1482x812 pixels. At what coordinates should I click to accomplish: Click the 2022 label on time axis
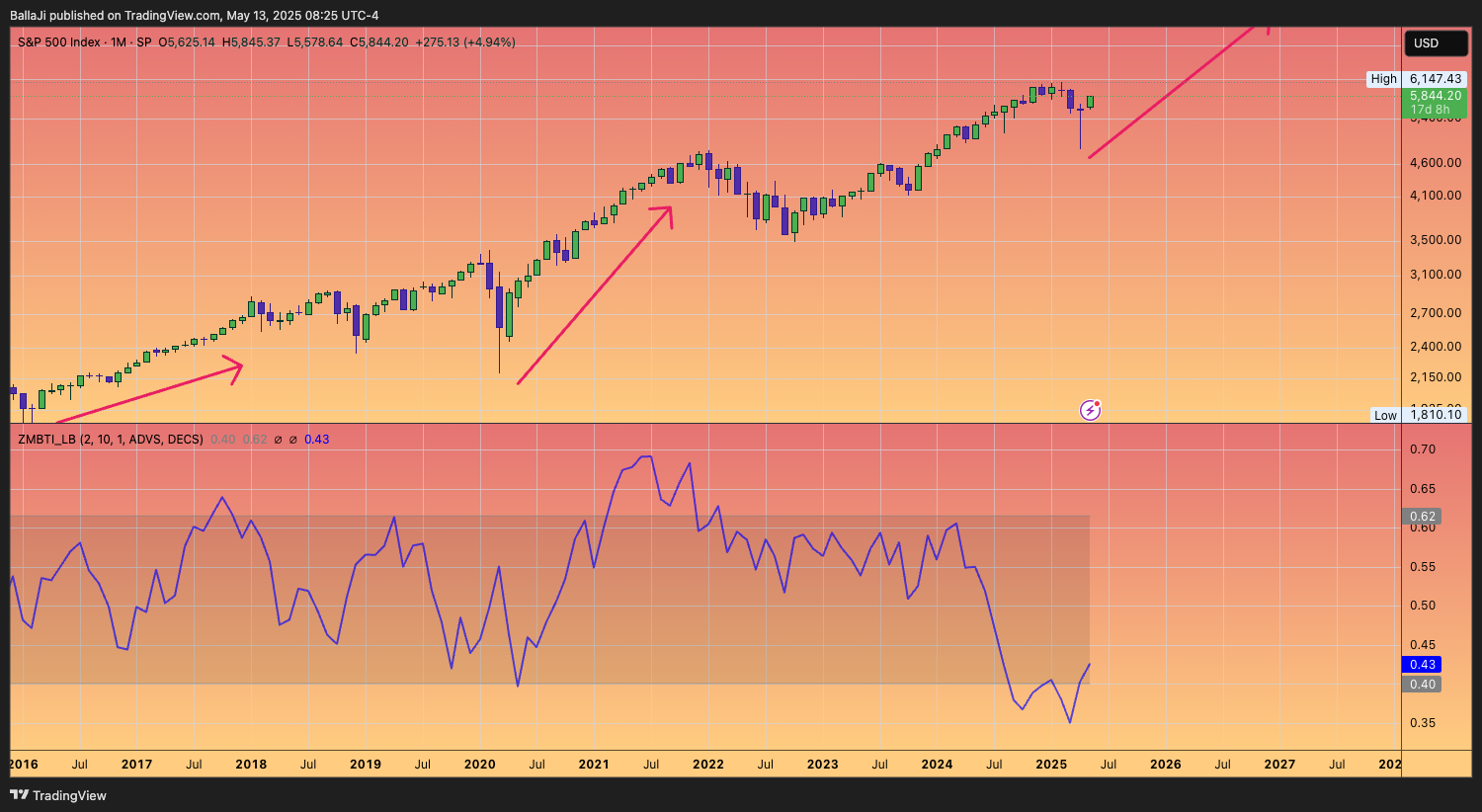(708, 765)
